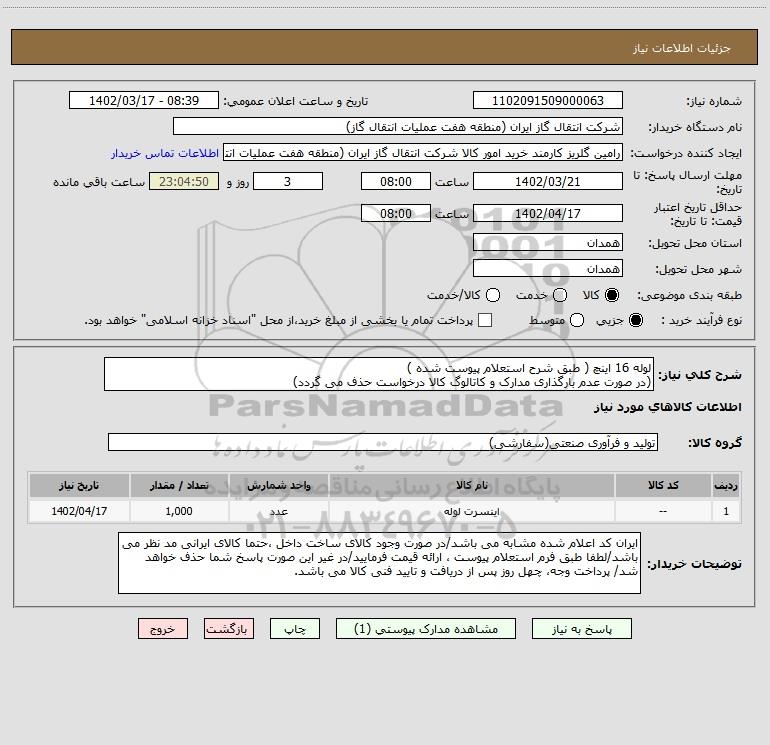Viewport: 770px width, 745px height.
Task: Click the شماره نیاز number field
Action: (548, 101)
